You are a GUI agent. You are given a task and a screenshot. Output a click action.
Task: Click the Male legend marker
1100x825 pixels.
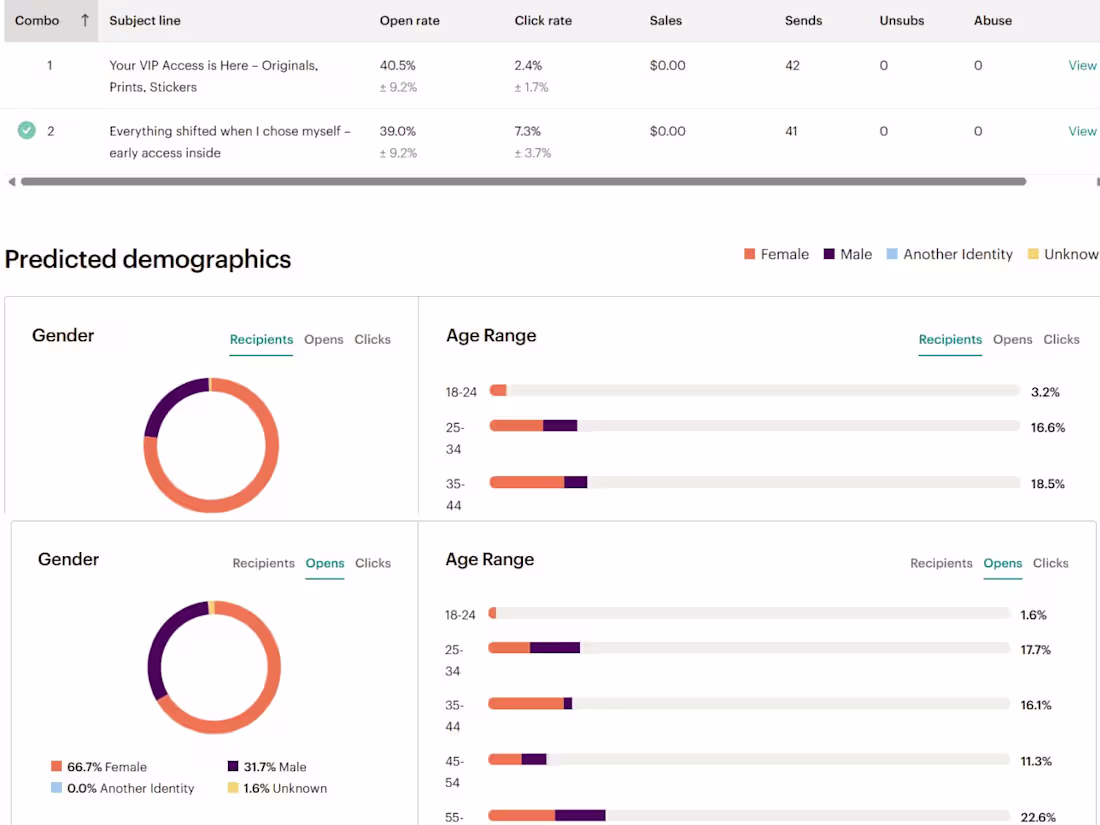pyautogui.click(x=827, y=254)
